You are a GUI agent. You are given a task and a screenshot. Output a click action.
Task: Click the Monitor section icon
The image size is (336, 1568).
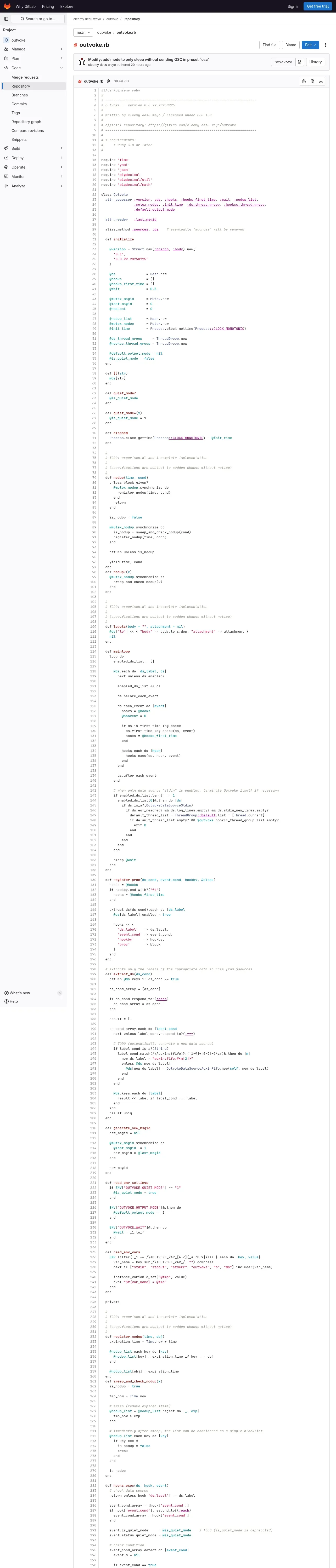(x=6, y=176)
